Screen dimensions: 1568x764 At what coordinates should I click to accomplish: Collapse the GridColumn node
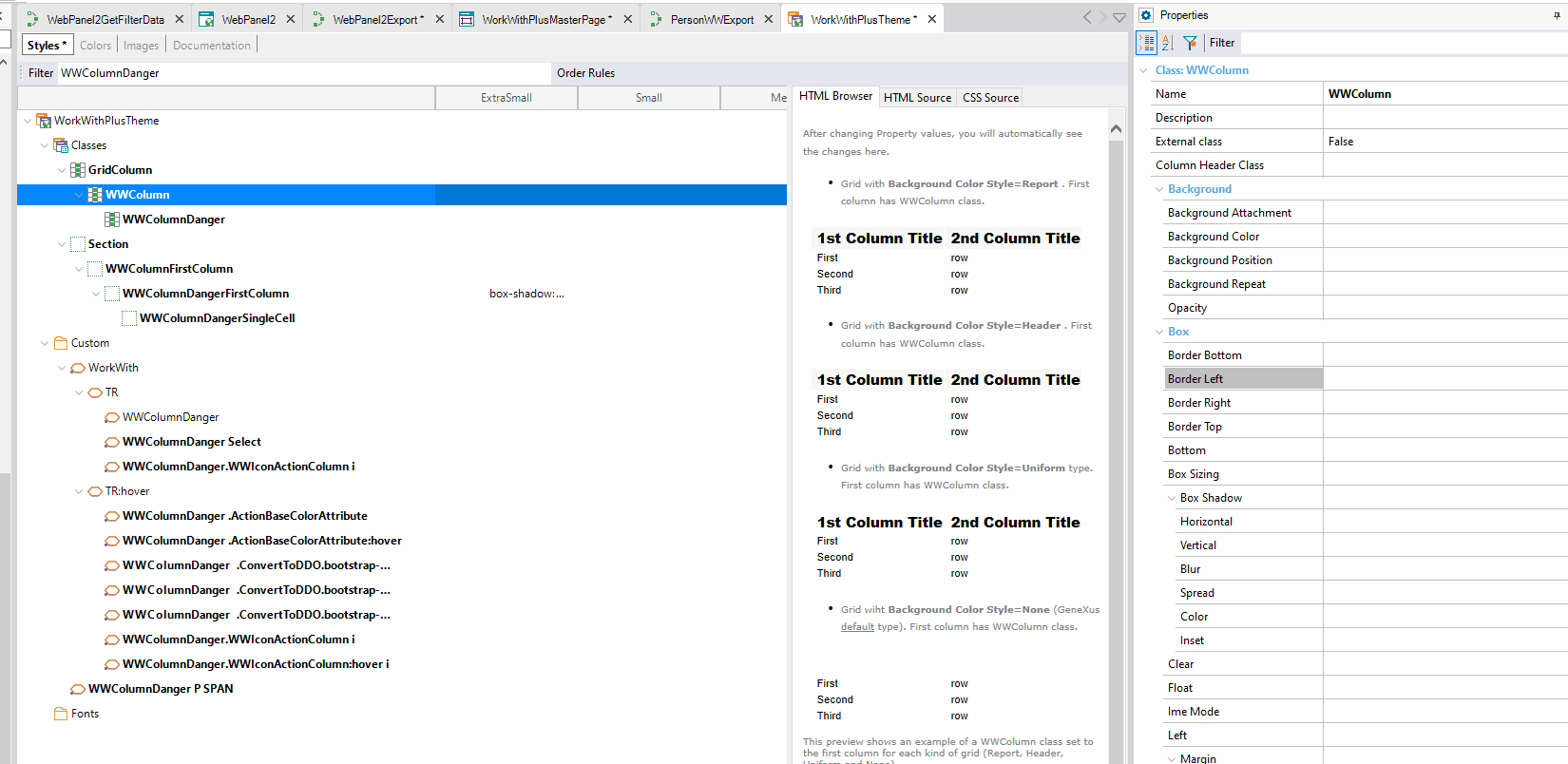coord(62,170)
